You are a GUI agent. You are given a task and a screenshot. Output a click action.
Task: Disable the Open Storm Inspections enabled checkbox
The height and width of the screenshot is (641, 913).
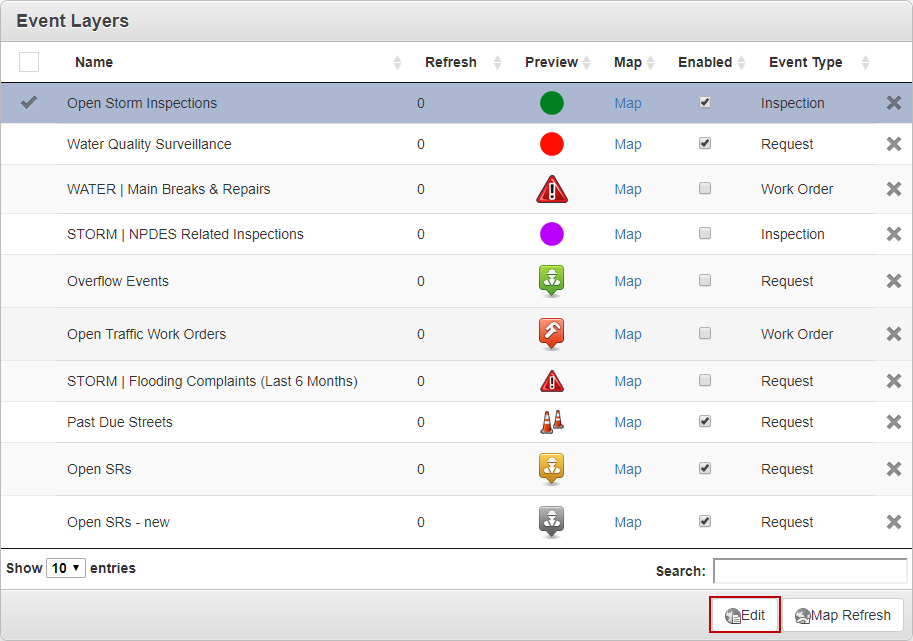(705, 102)
